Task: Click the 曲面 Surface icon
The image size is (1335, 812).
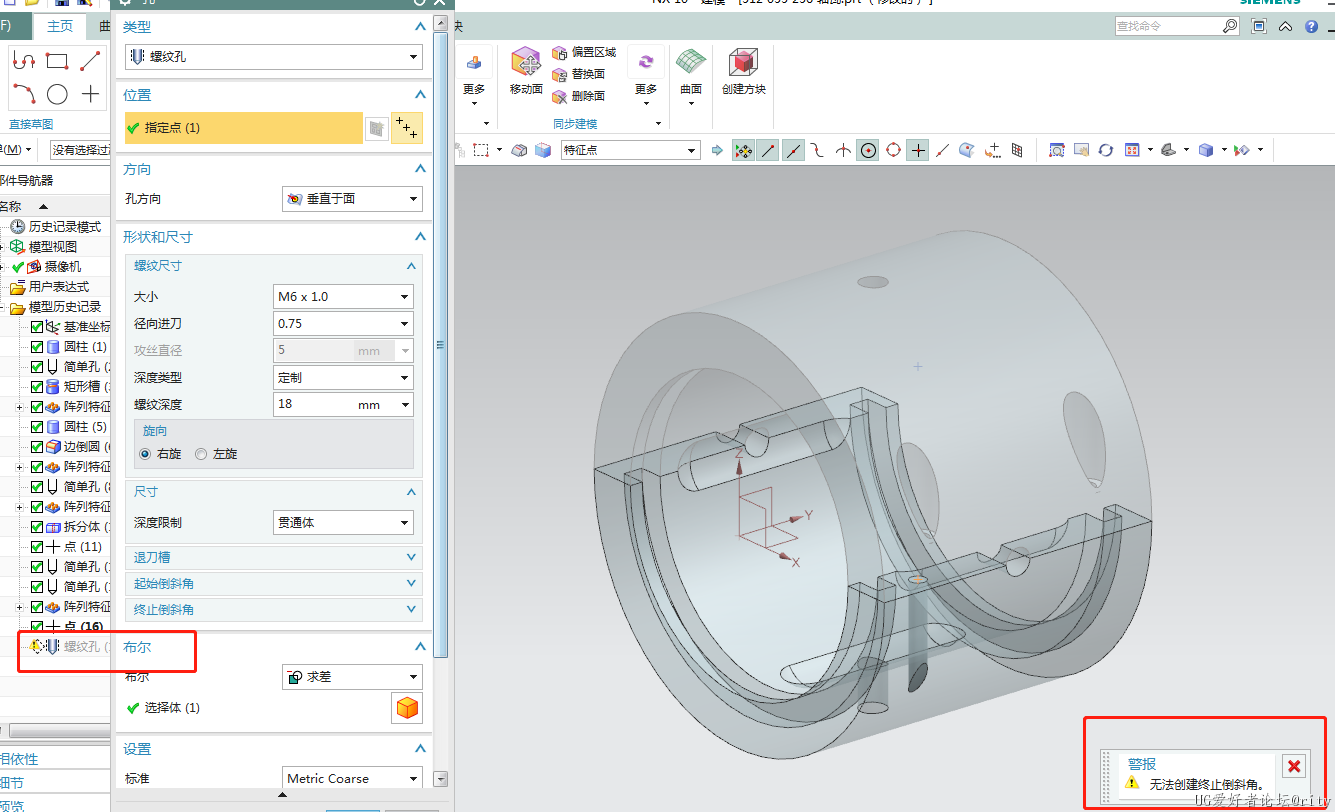Action: click(691, 62)
